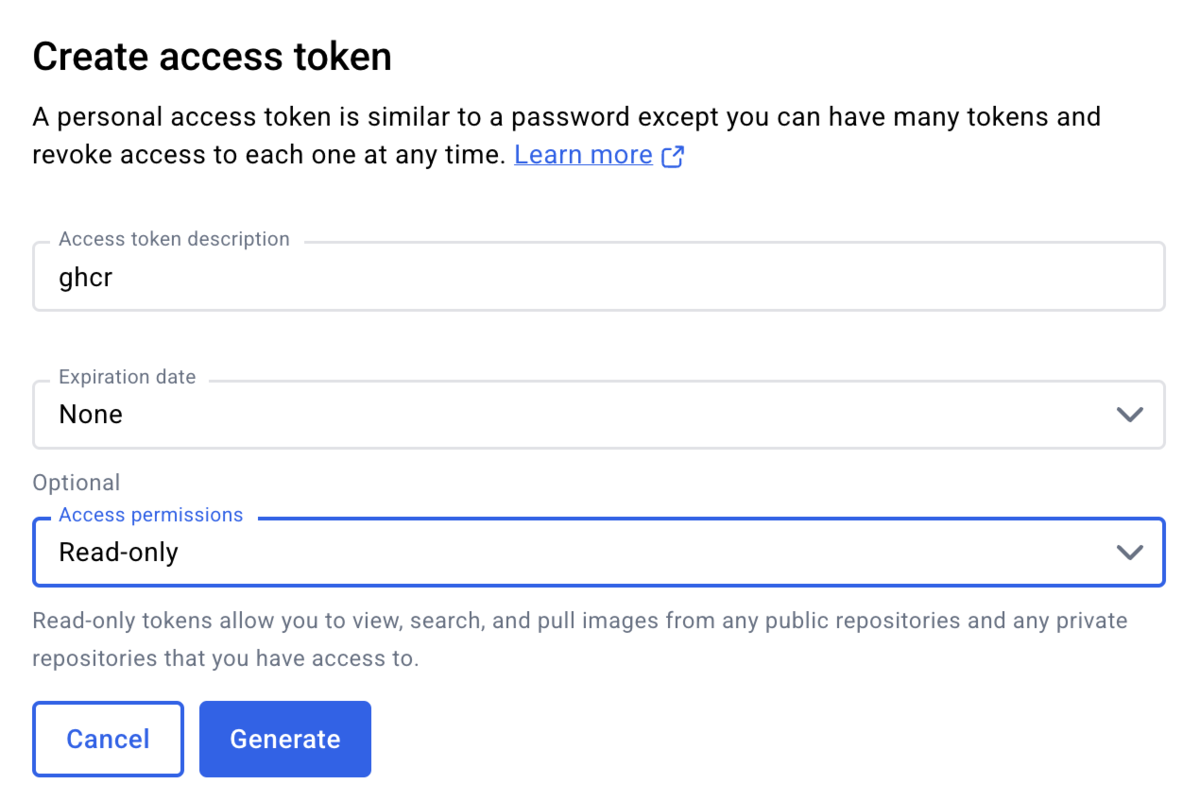
Task: Click the external link icon beside Learn more
Action: point(673,156)
